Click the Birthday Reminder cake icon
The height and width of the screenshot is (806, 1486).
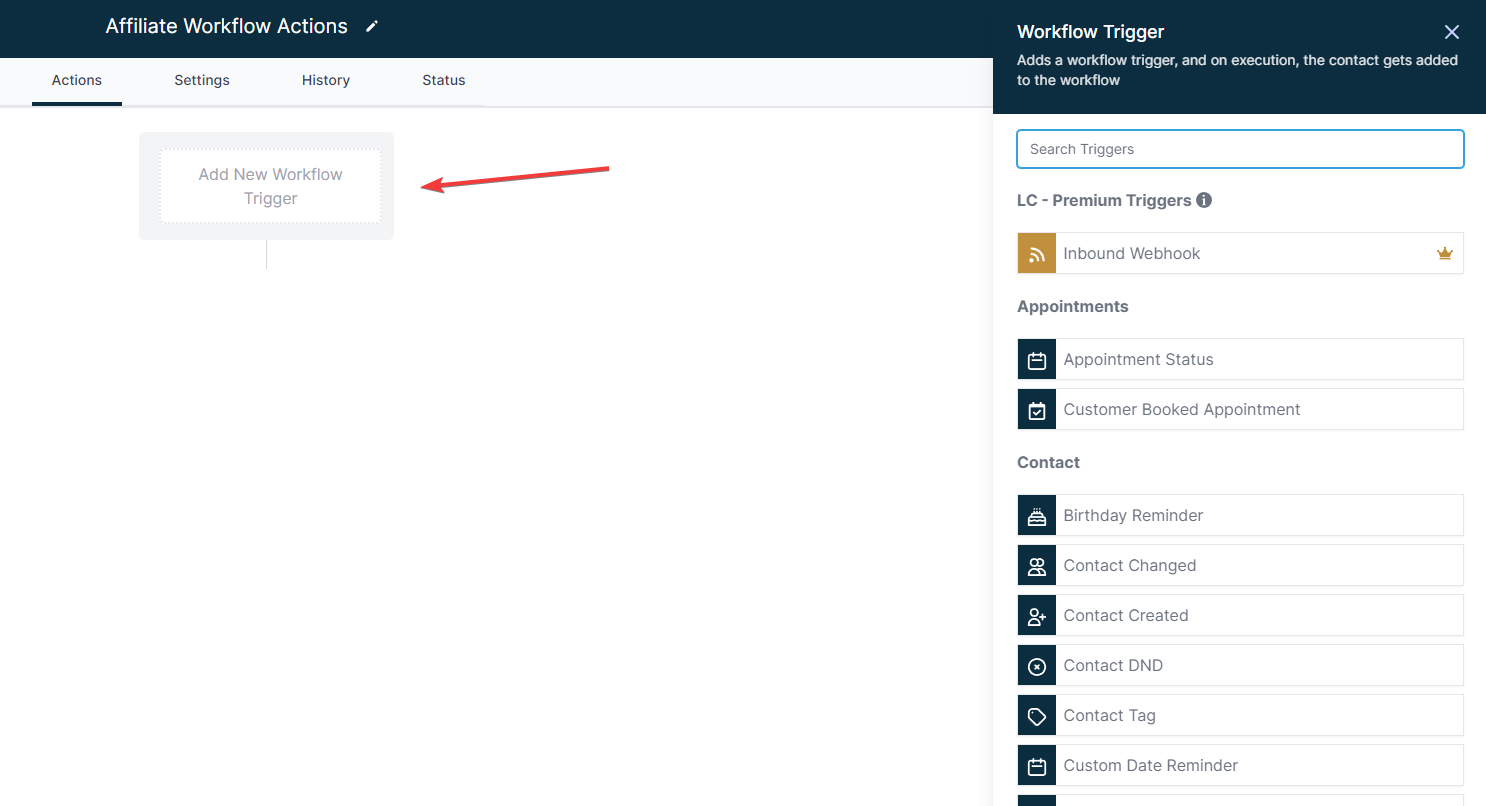[1037, 515]
